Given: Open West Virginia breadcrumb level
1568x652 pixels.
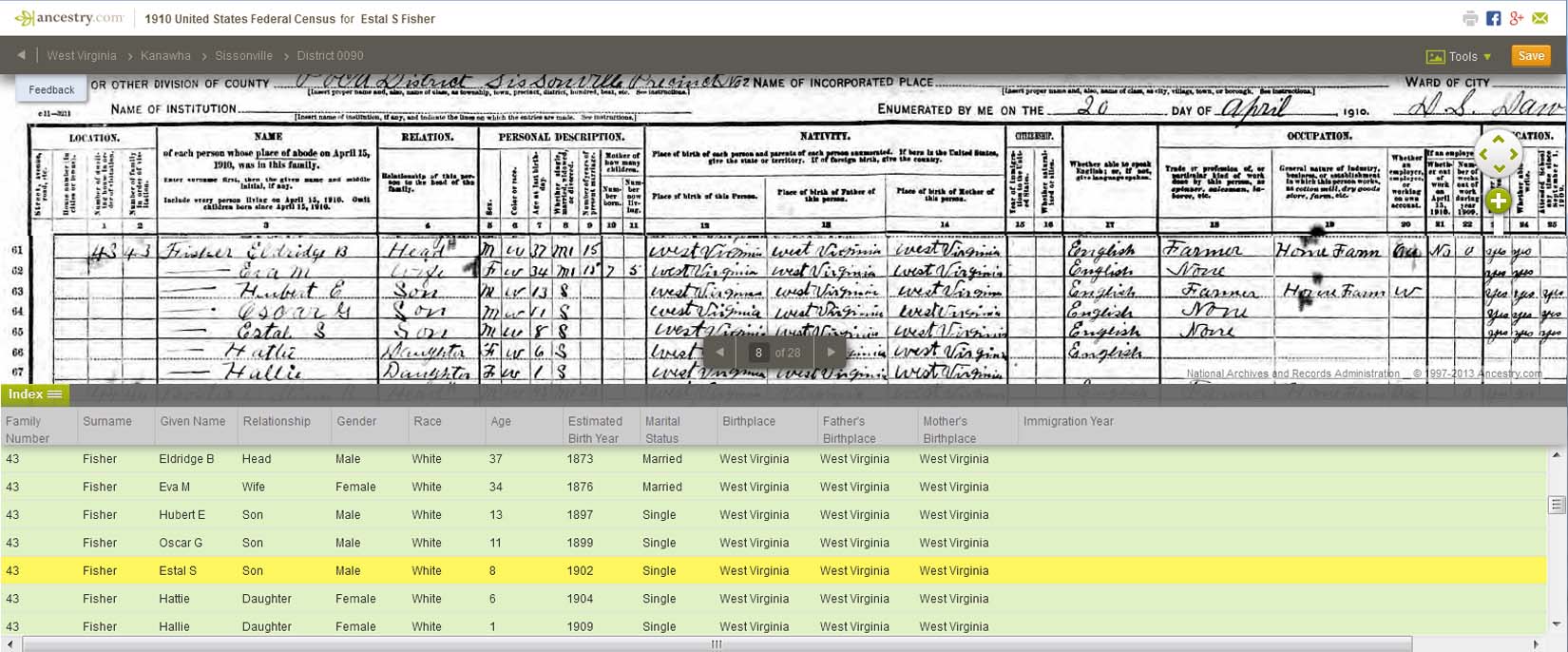Looking at the screenshot, I should point(82,56).
